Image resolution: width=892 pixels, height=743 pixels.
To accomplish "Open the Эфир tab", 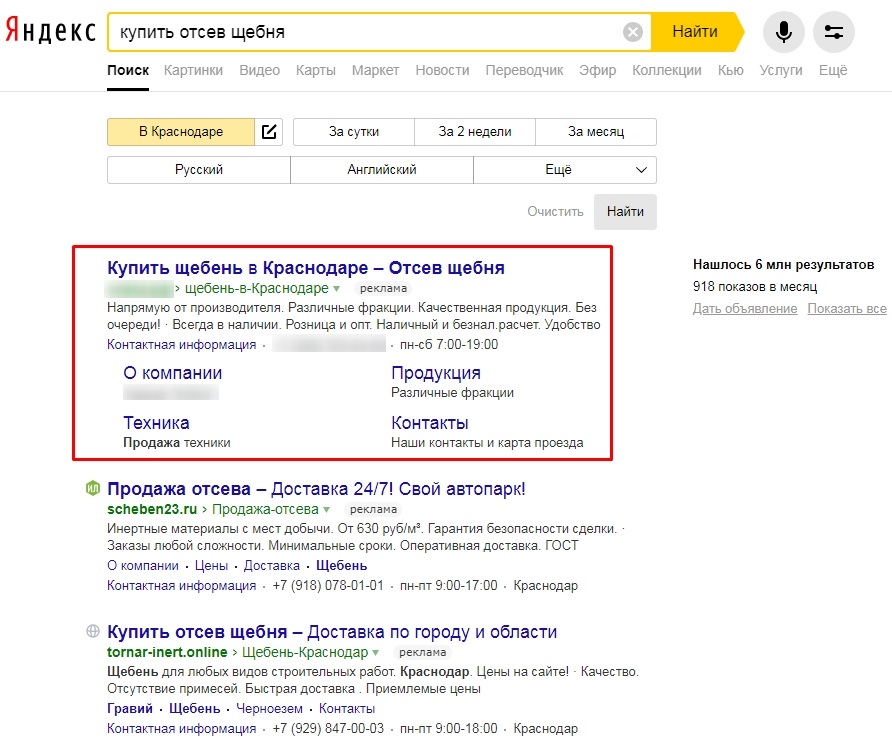I will 597,70.
